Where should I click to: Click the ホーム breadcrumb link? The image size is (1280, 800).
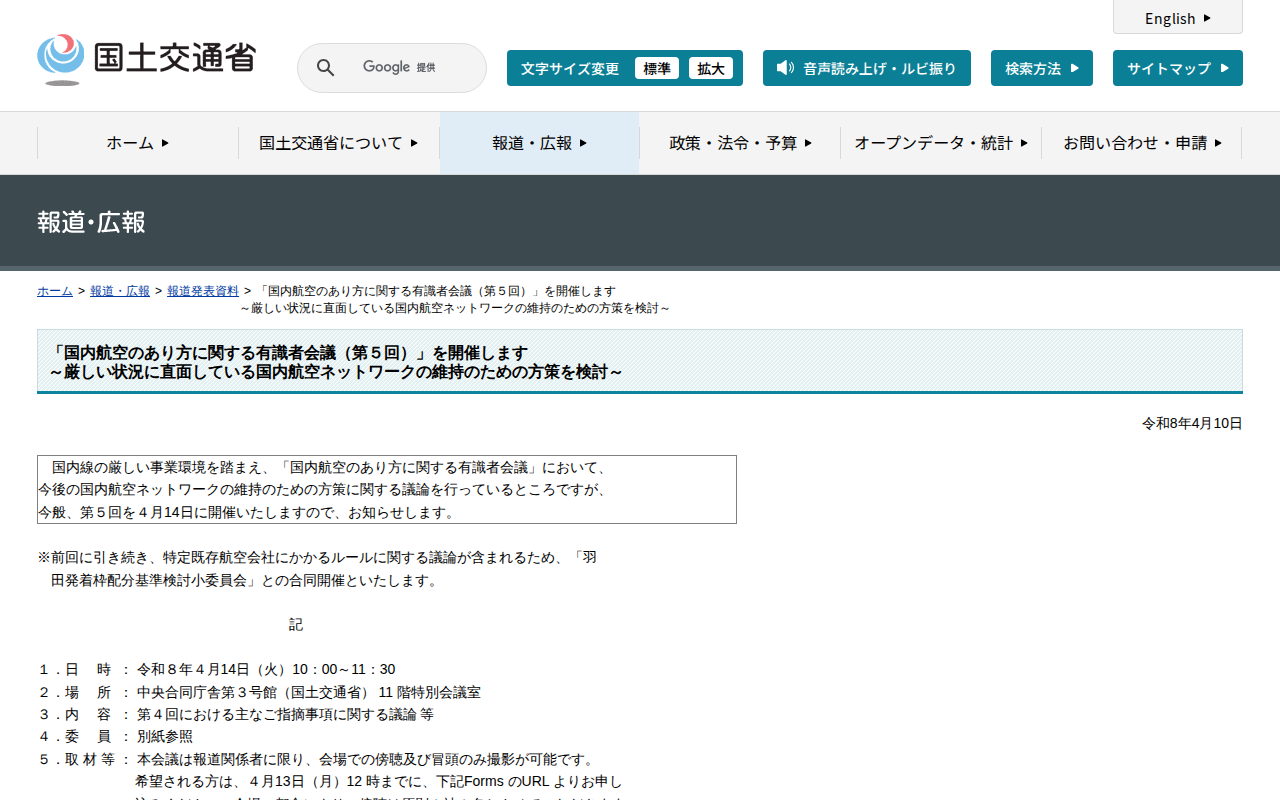pyautogui.click(x=55, y=291)
